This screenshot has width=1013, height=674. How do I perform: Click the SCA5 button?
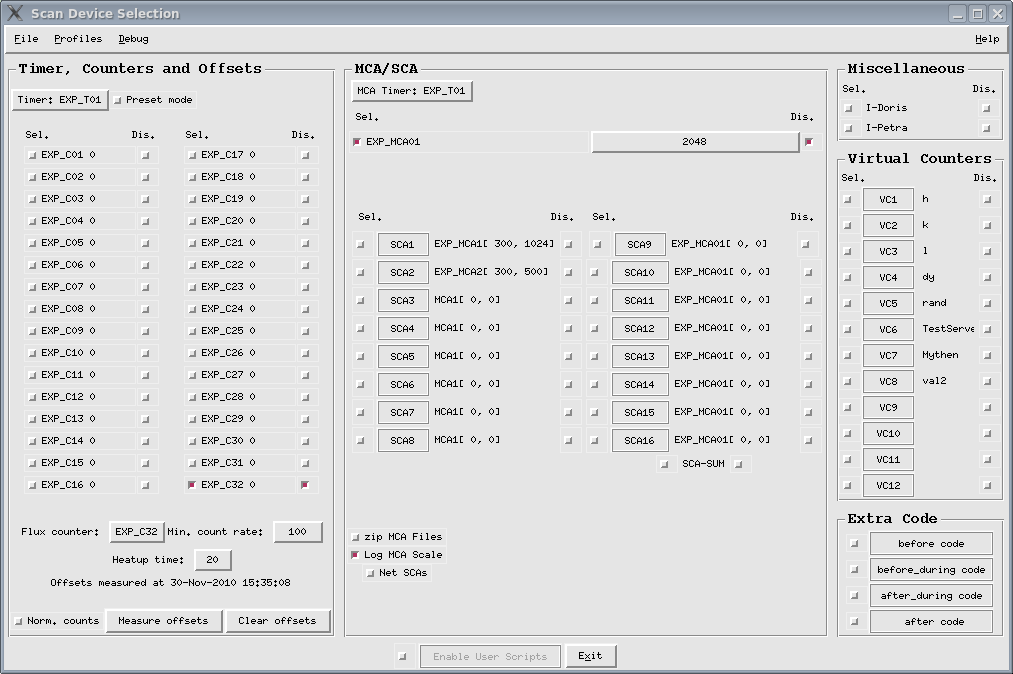pos(402,356)
